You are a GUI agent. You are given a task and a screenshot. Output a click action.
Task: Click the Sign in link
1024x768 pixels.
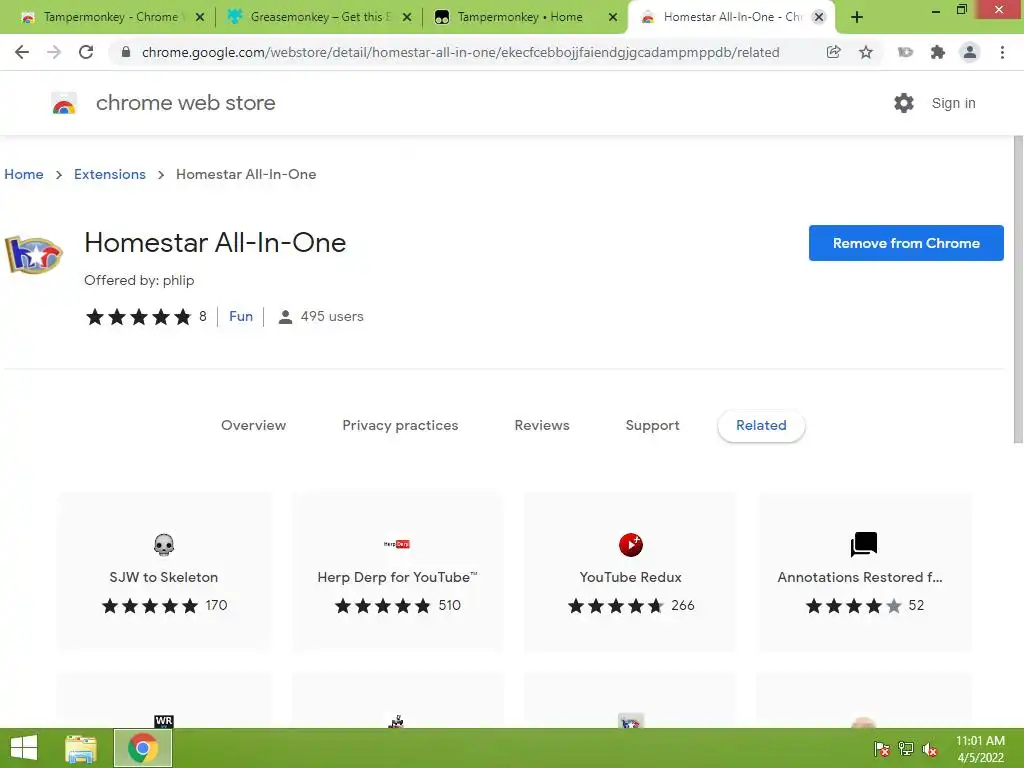pyautogui.click(x=953, y=103)
